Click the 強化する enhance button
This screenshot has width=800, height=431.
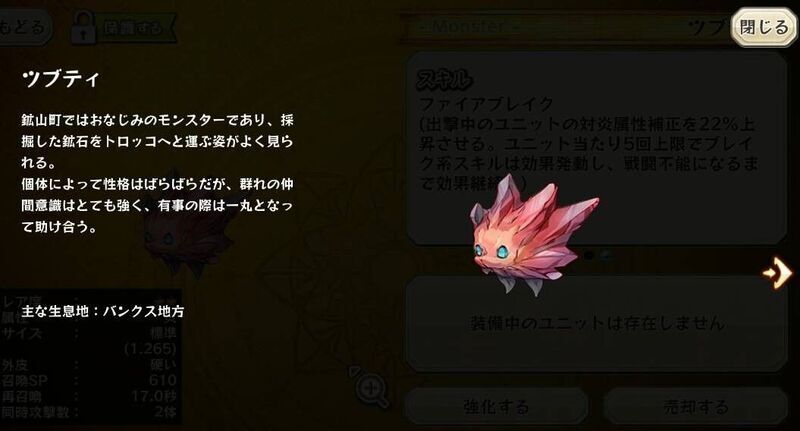click(x=496, y=407)
